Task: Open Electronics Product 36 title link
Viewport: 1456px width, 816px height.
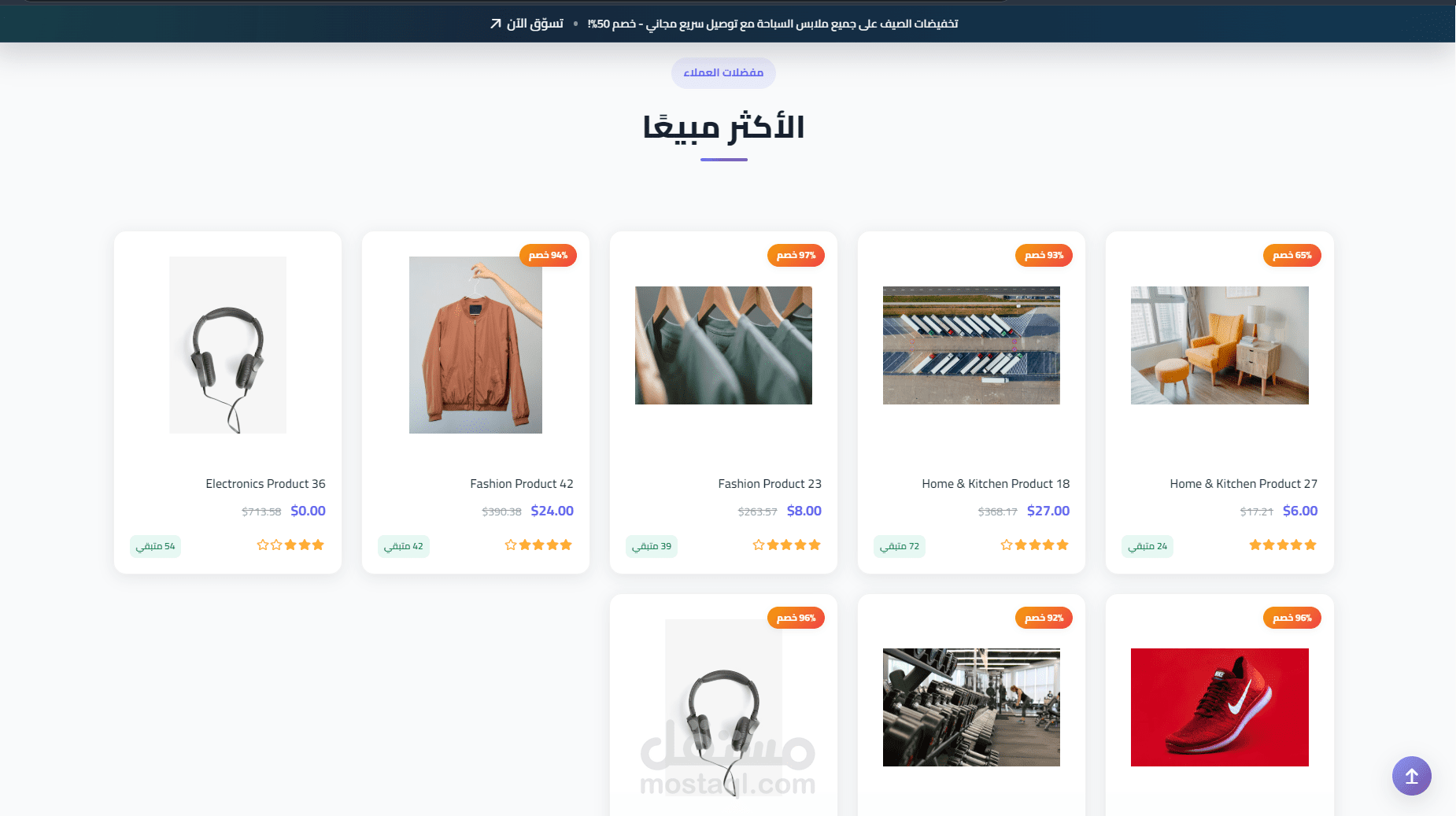Action: [x=265, y=484]
